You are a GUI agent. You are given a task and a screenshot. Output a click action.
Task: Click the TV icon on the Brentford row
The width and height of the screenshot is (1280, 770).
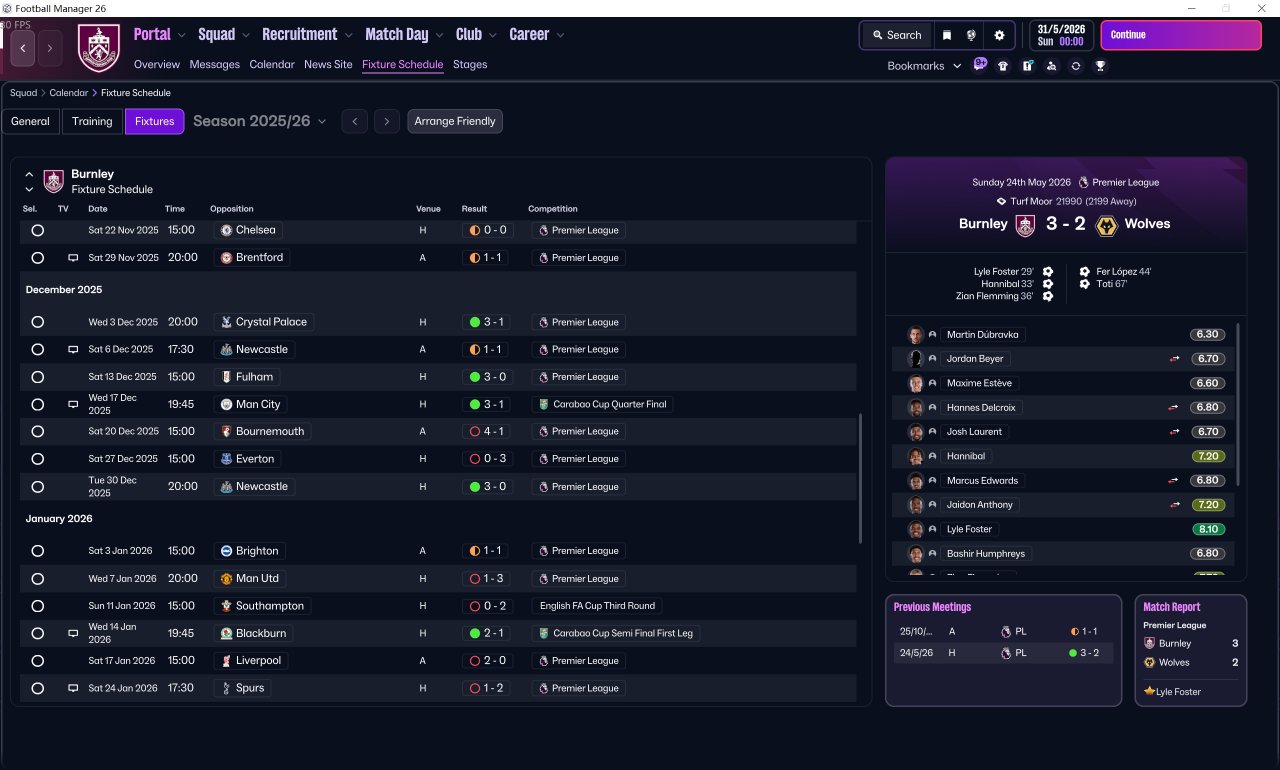(x=73, y=258)
